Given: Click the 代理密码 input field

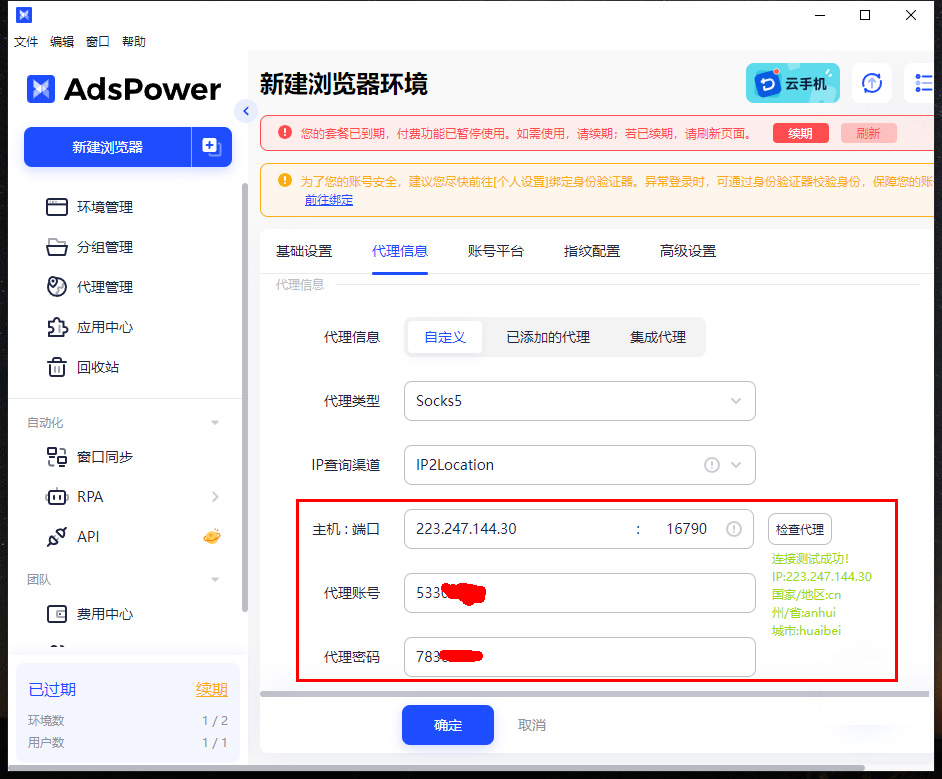Looking at the screenshot, I should pos(580,657).
